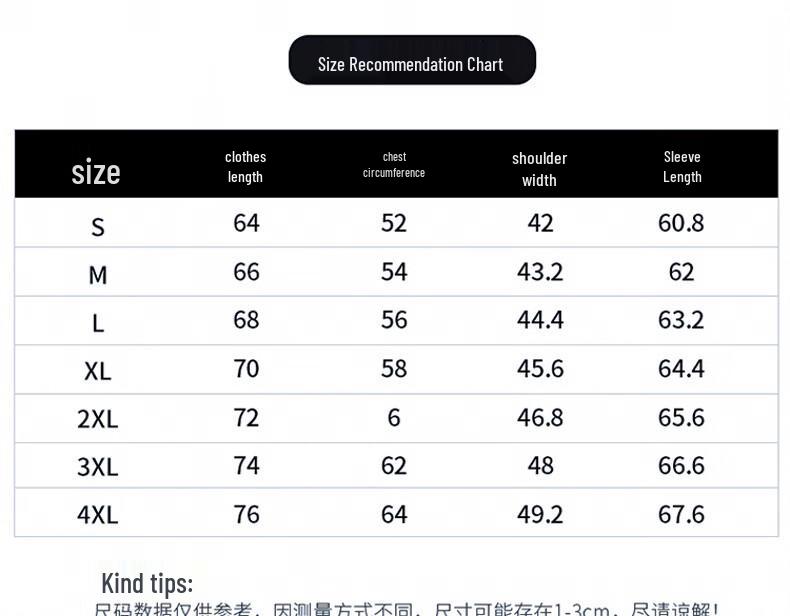Click the "size" column header
Screen dimensions: 790x616
96,172
